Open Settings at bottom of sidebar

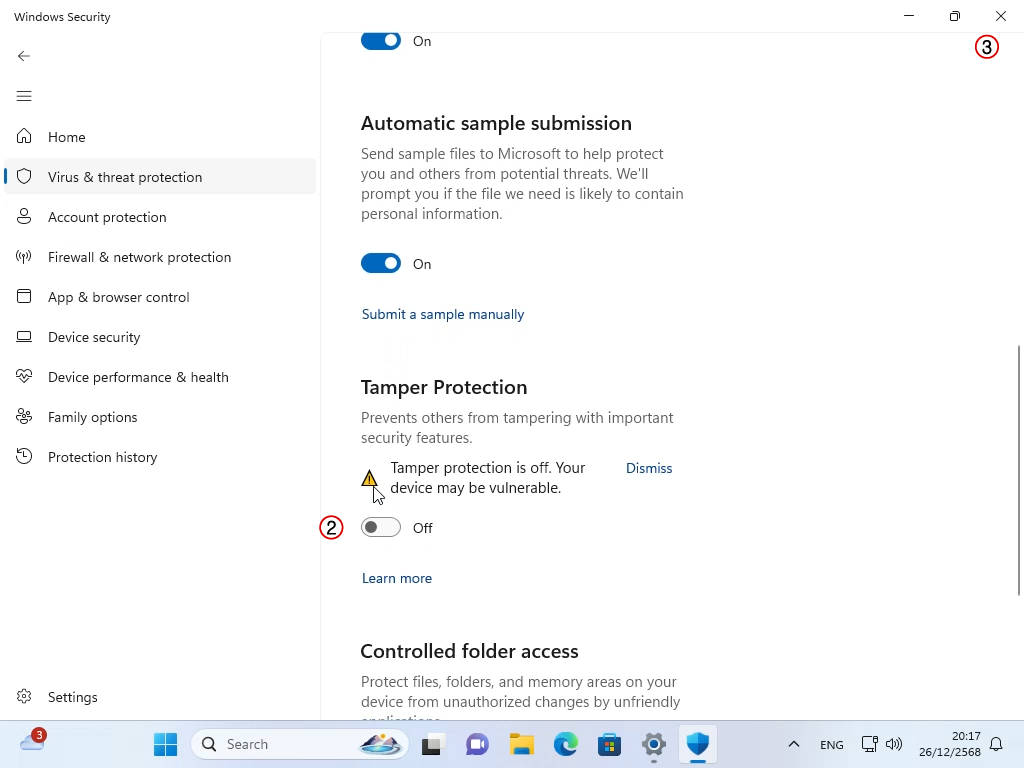[x=72, y=697]
